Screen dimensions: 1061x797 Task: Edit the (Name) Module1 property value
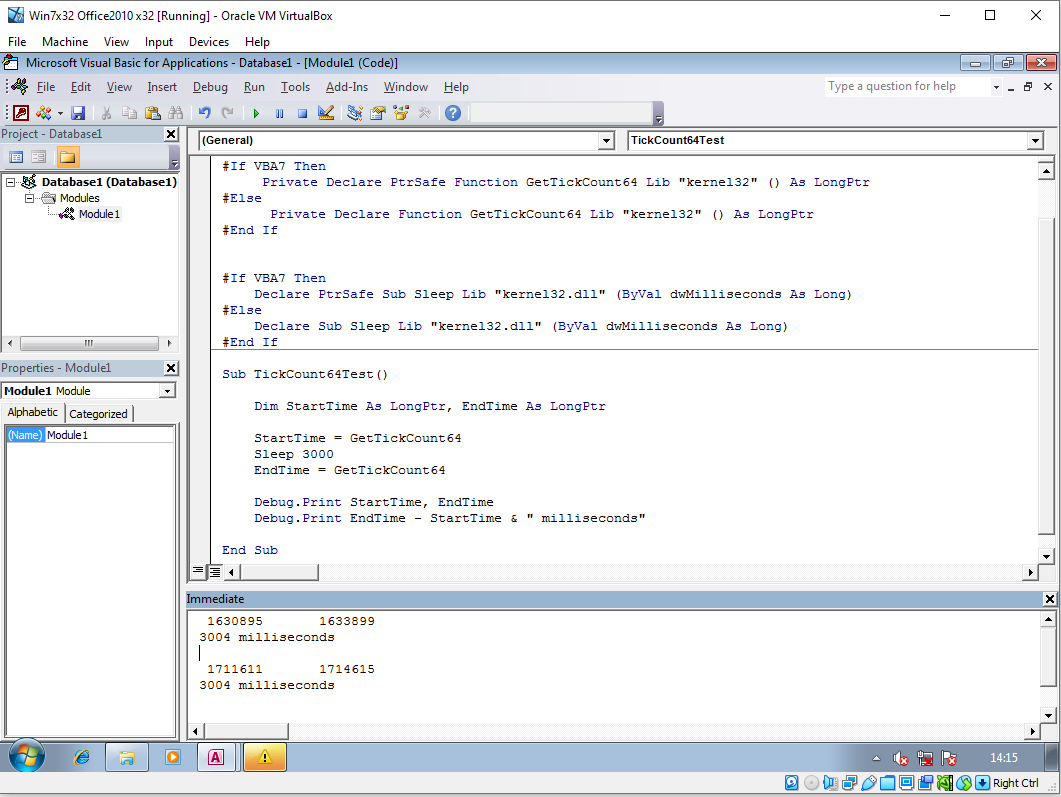pos(109,435)
